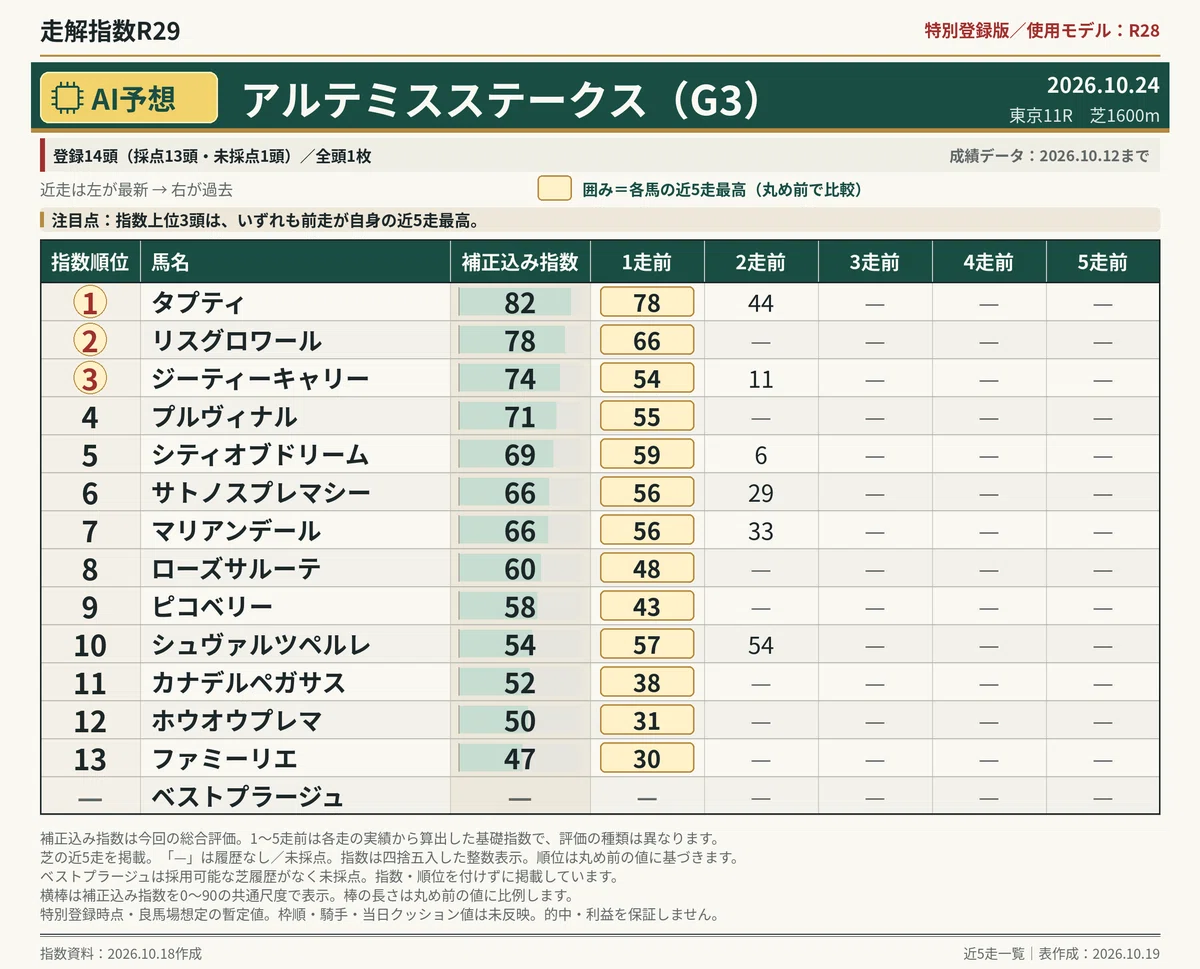Click the 成績データ：2026.10.12まで note
The image size is (1200, 969).
[x=1049, y=156]
